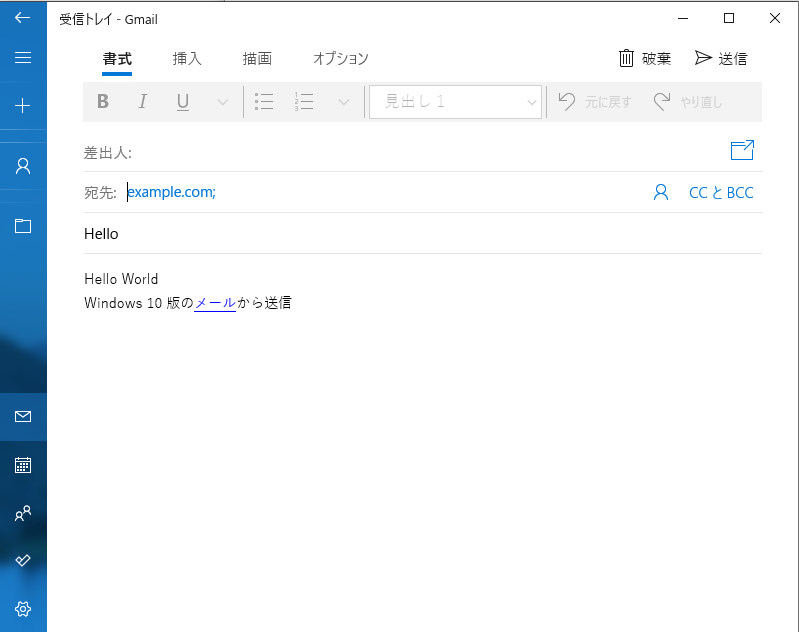Toggle Italic formatting
The width and height of the screenshot is (799, 632).
143,102
